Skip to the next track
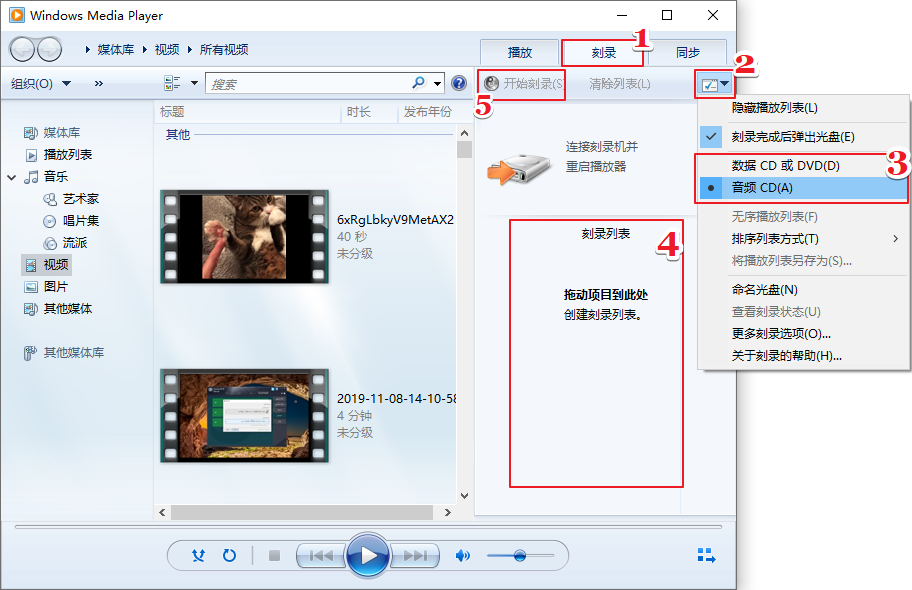This screenshot has width=912, height=590. coord(415,556)
